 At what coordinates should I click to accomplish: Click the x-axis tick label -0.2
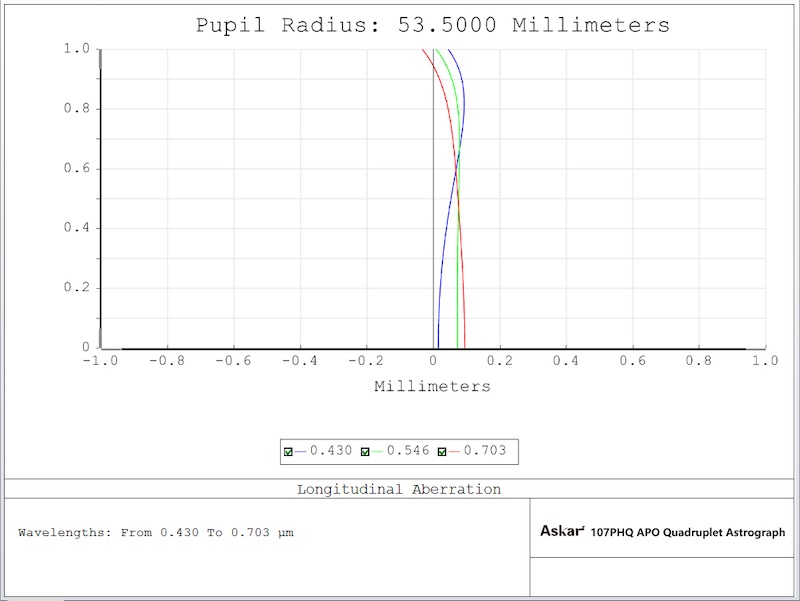(x=366, y=361)
